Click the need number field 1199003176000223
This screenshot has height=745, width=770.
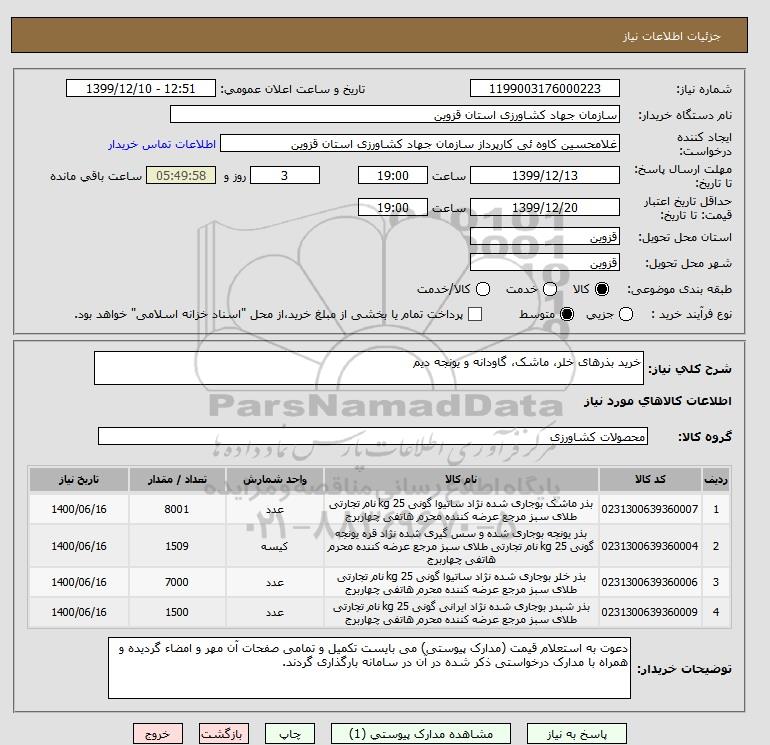(545, 88)
